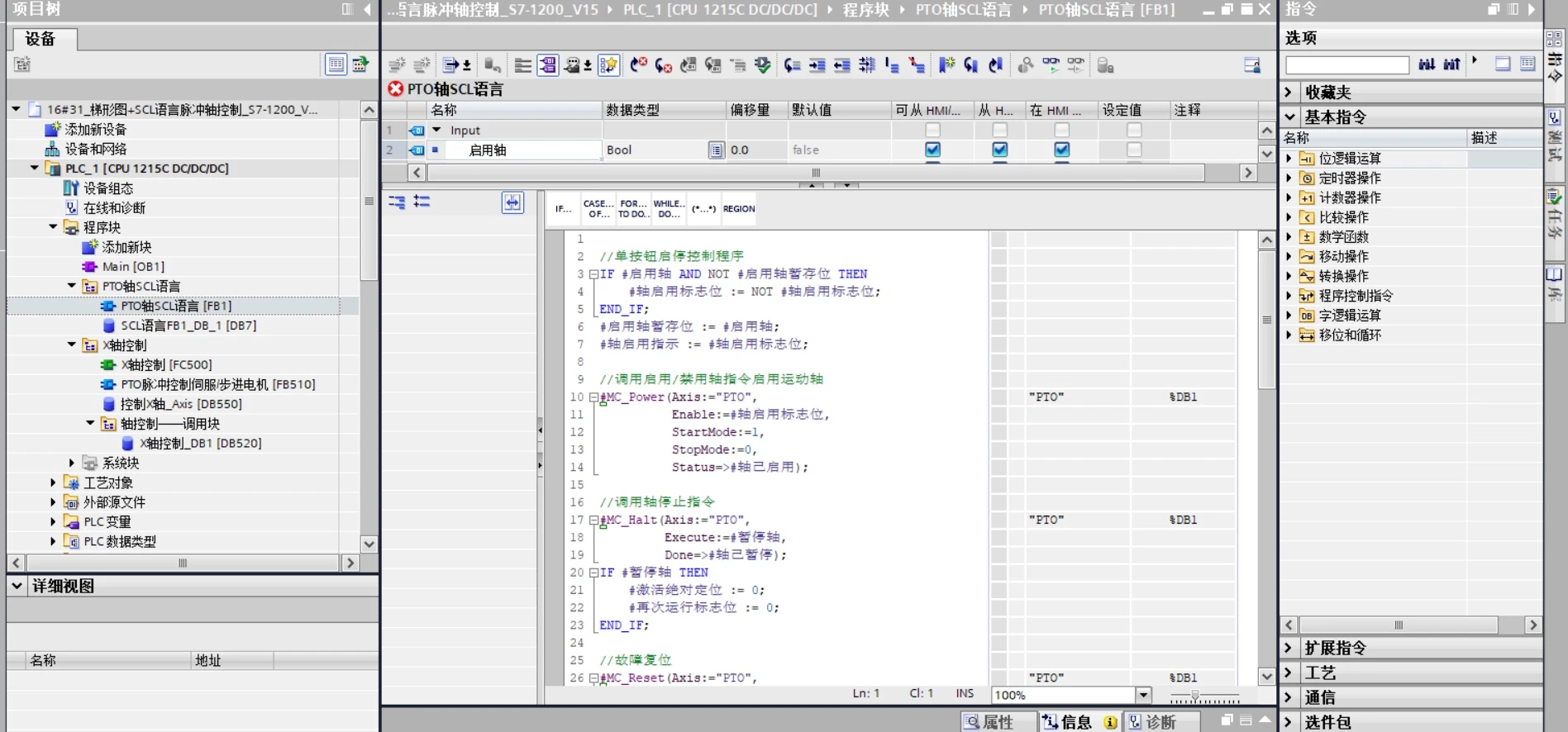Click the outdent text icon in editor toolbar
The image size is (1568, 732).
(841, 65)
